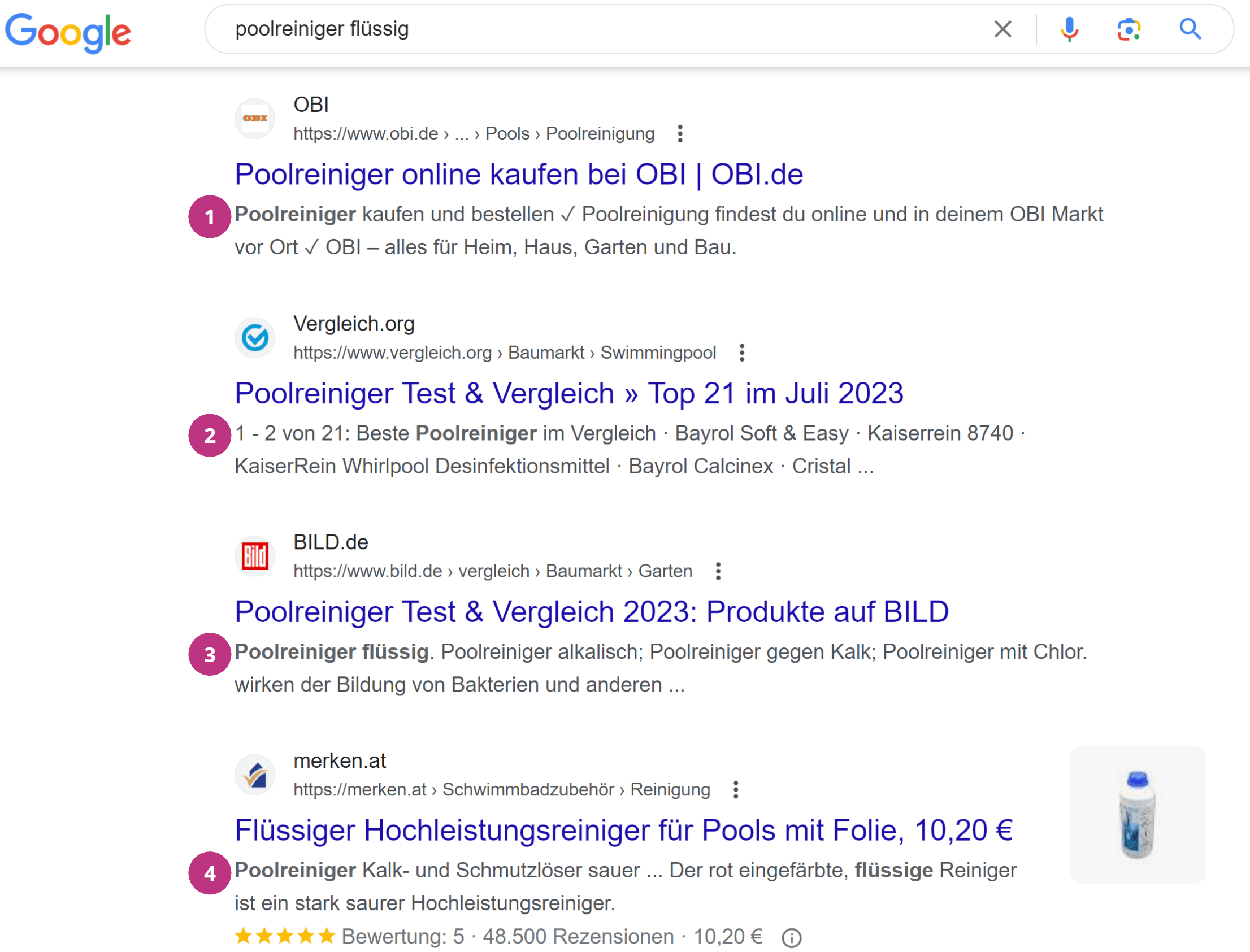Open the OBI favicon
Viewport: 1250px width, 952px height.
[255, 119]
